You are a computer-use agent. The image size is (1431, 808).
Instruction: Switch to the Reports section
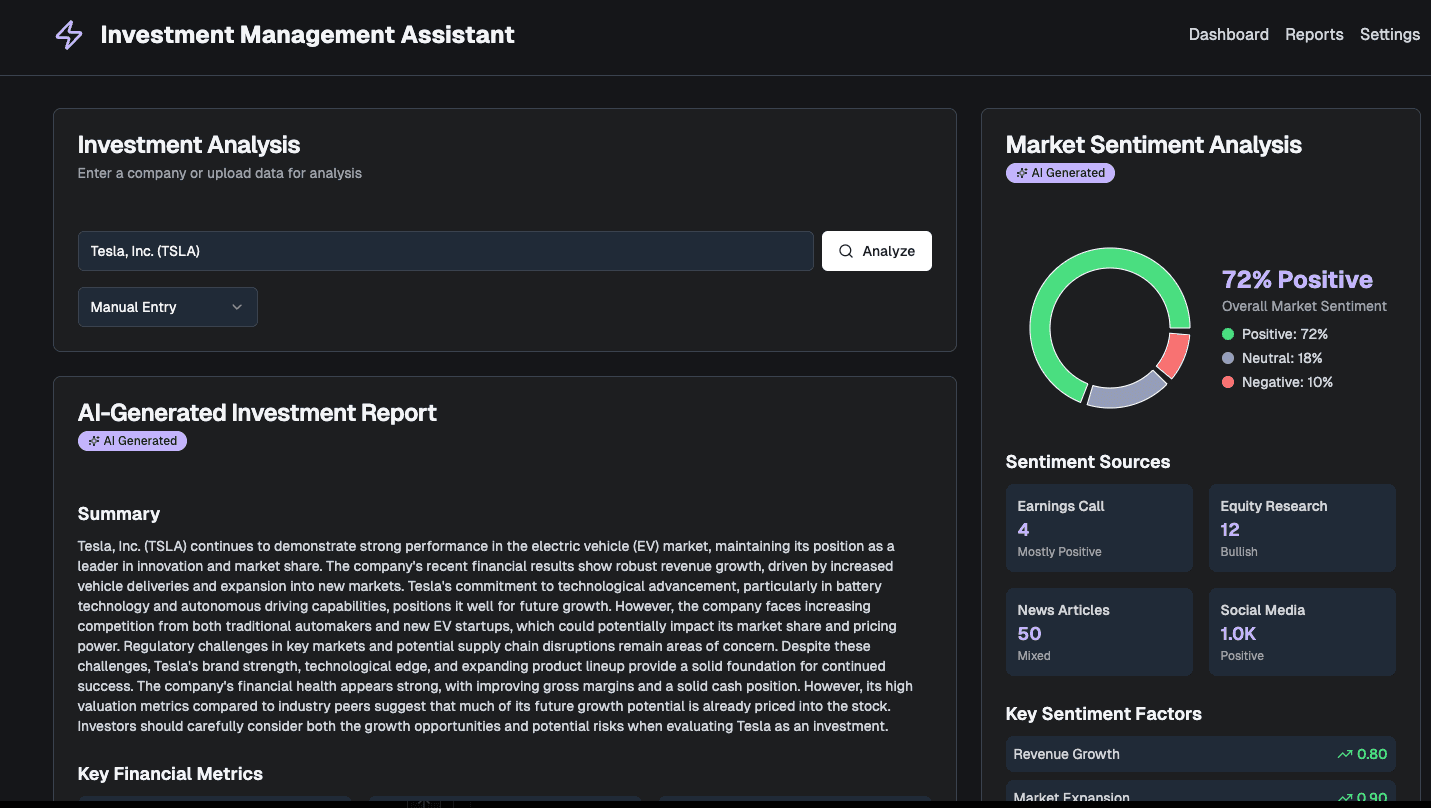pos(1314,34)
